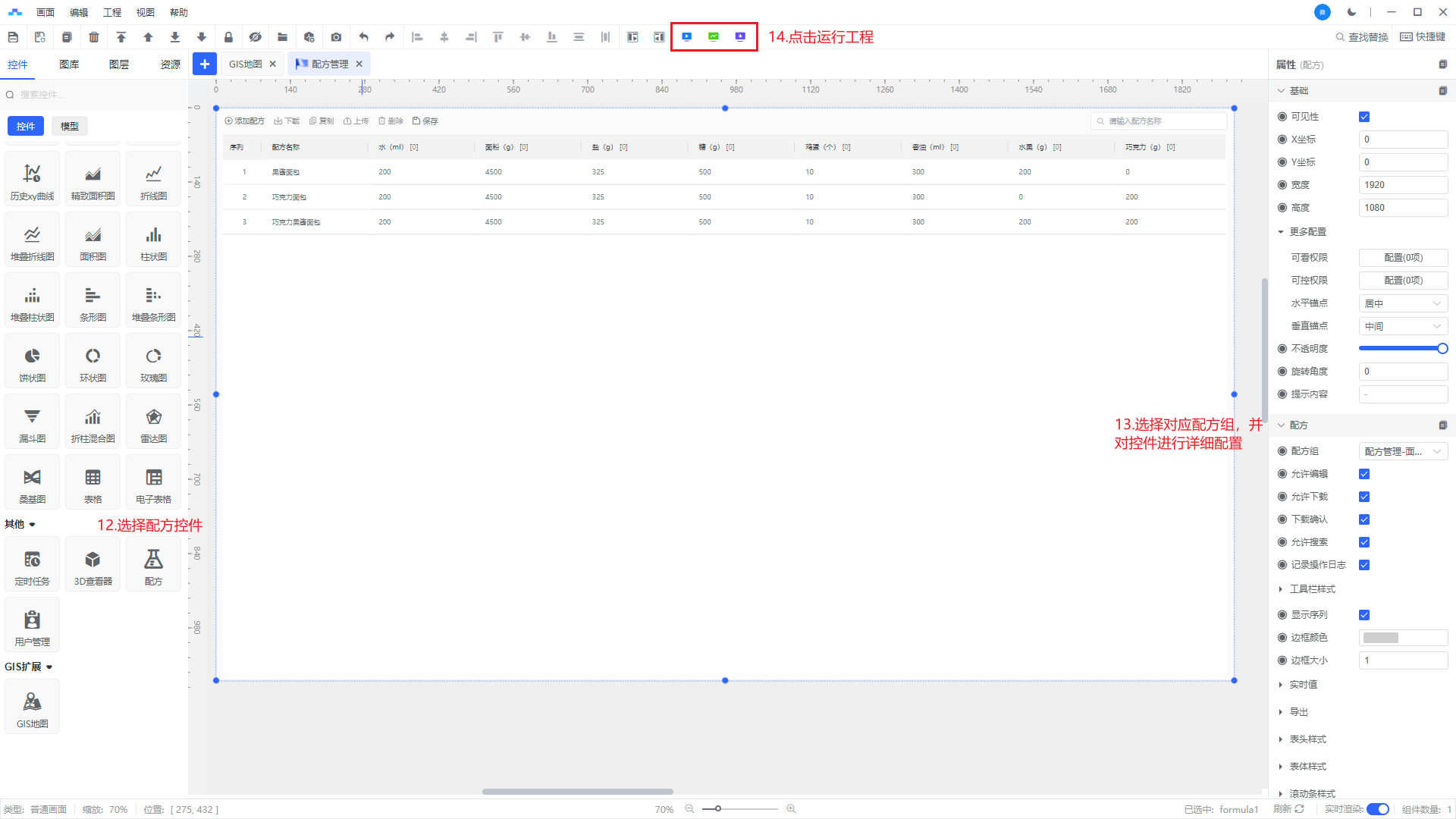Image resolution: width=1456 pixels, height=819 pixels.
Task: Uncheck the 允许编辑 checkbox
Action: tap(1364, 474)
